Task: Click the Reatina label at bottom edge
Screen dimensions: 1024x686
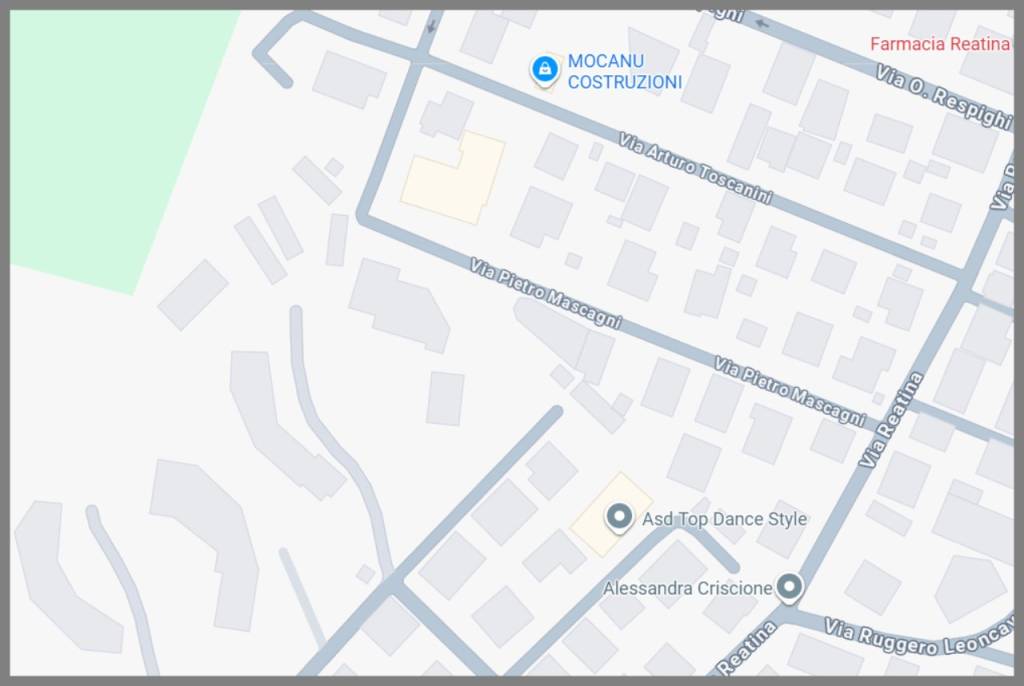Action: [747, 647]
